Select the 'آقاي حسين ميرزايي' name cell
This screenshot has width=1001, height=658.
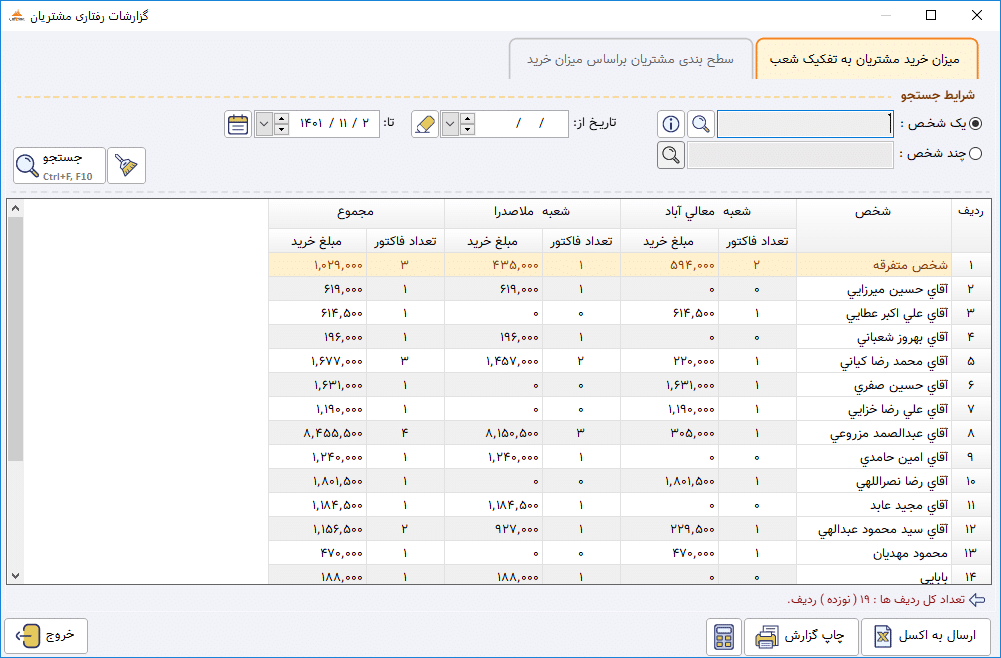[x=874, y=289]
